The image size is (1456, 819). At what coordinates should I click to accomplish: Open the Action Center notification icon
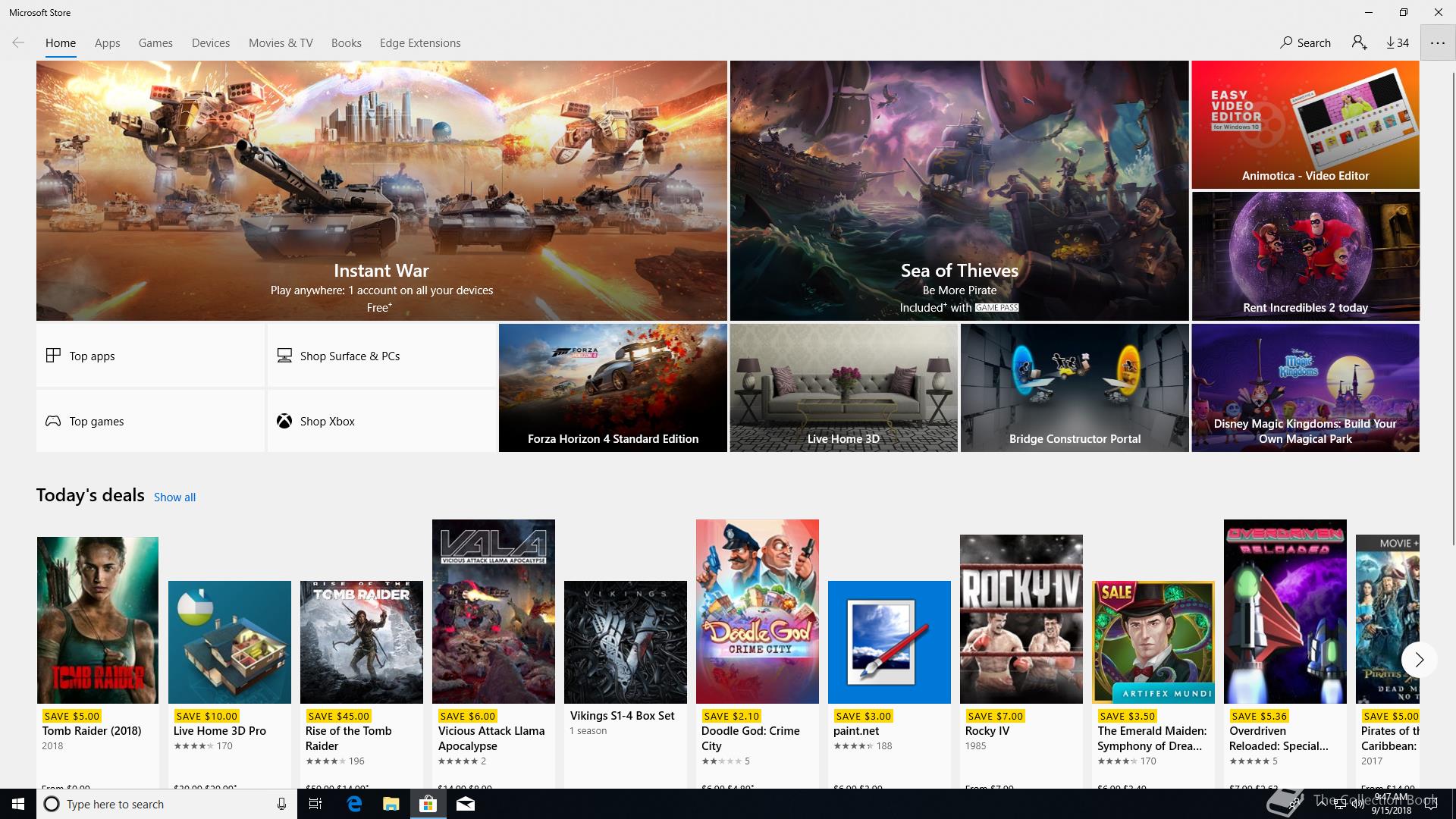[x=1431, y=804]
